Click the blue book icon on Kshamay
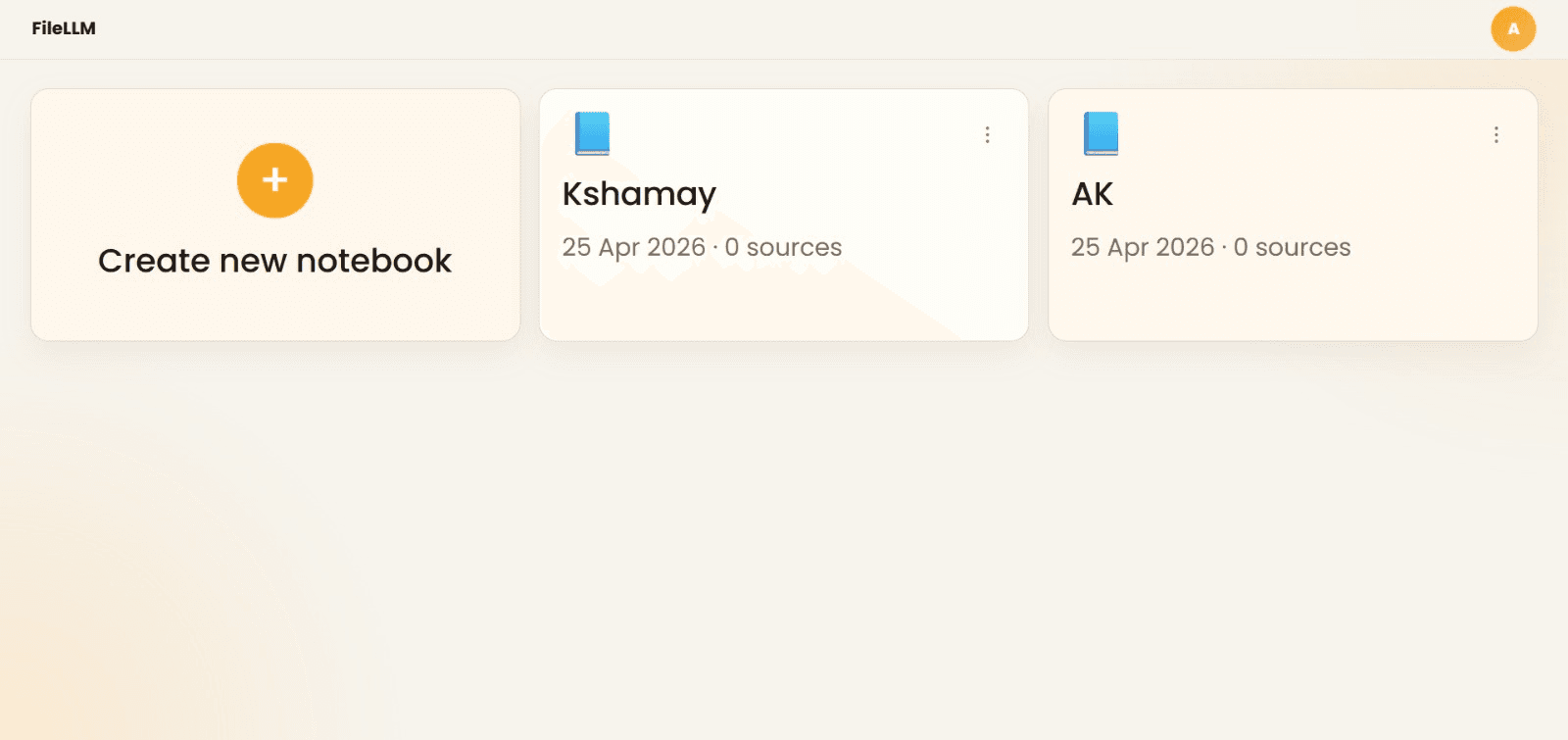1568x740 pixels. tap(592, 133)
